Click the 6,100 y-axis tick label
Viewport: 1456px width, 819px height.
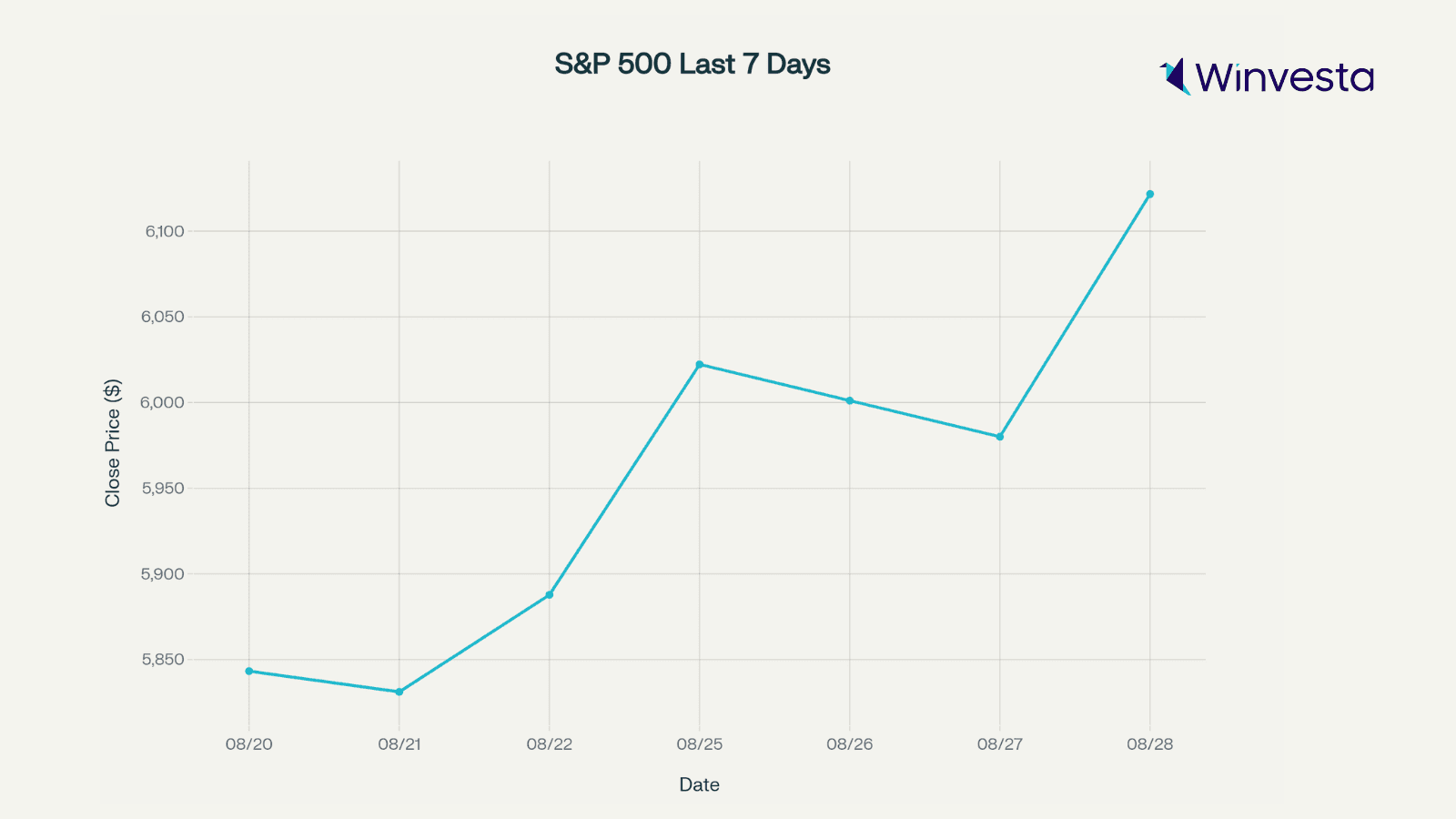(x=164, y=231)
